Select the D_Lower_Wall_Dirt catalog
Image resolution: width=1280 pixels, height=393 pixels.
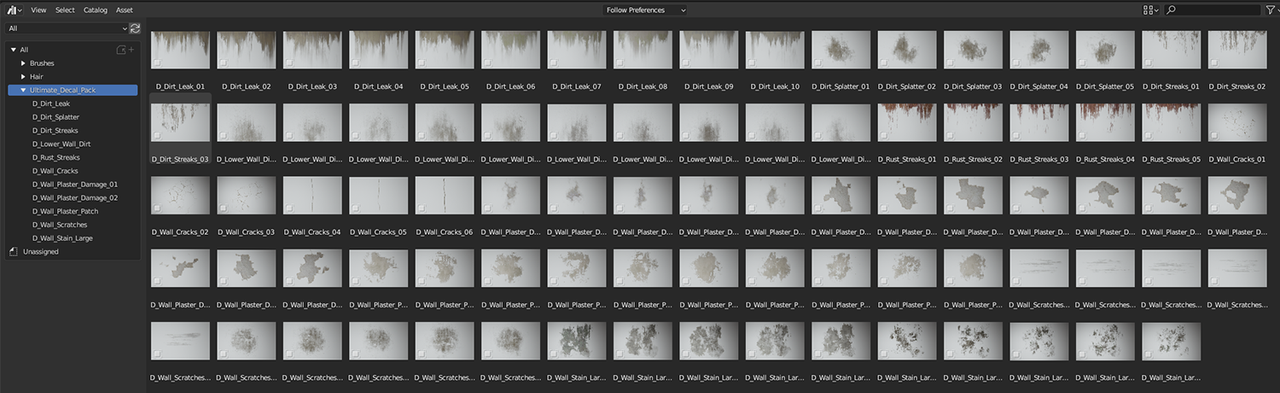tap(60, 144)
